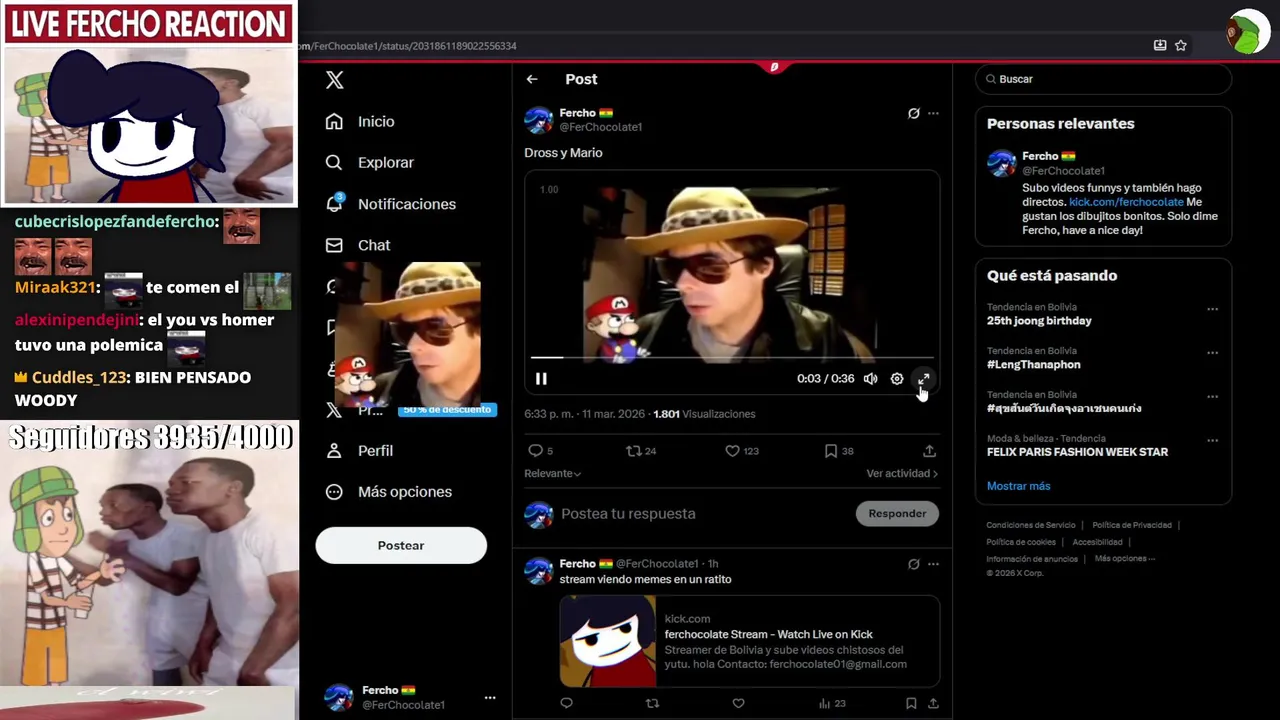Open kick.com stream link card
This screenshot has height=720, width=1280.
click(x=749, y=641)
